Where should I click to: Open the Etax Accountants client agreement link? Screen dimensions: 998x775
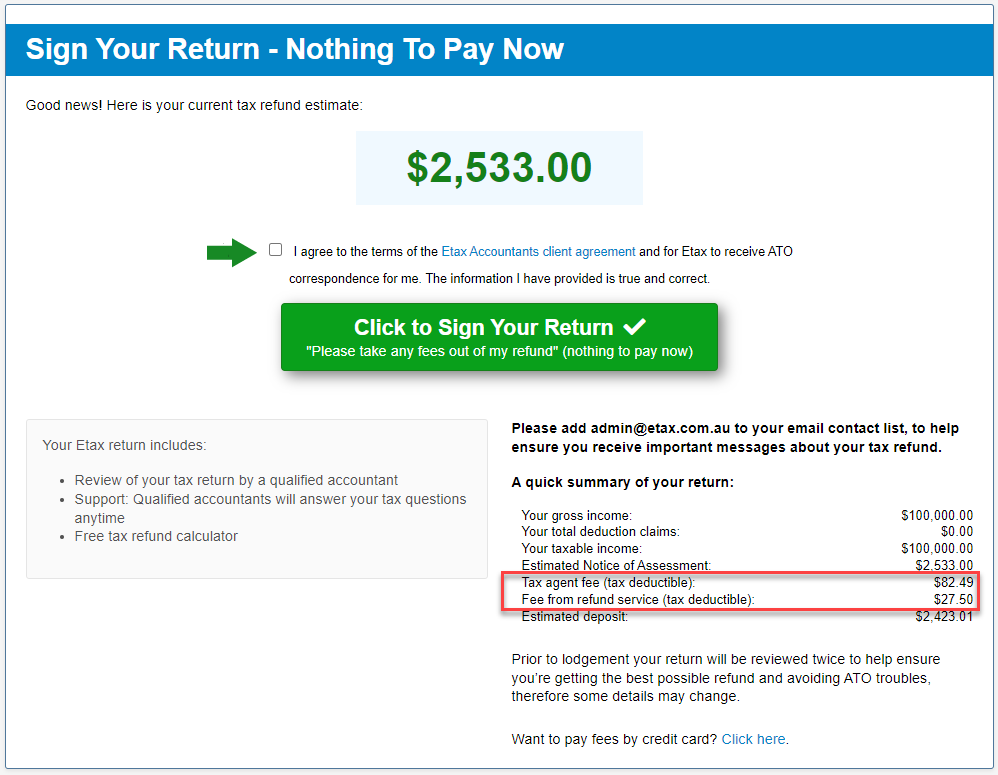tap(538, 251)
